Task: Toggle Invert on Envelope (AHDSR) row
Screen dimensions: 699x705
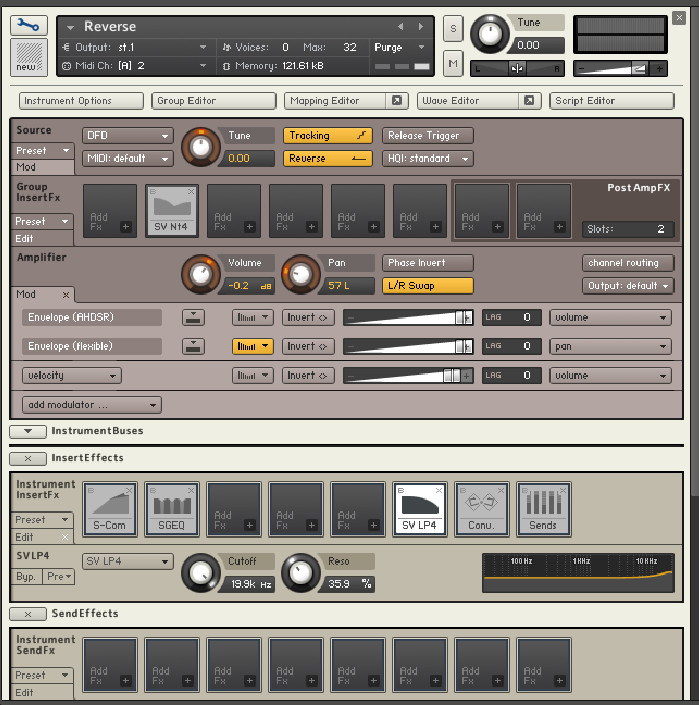Action: (308, 317)
